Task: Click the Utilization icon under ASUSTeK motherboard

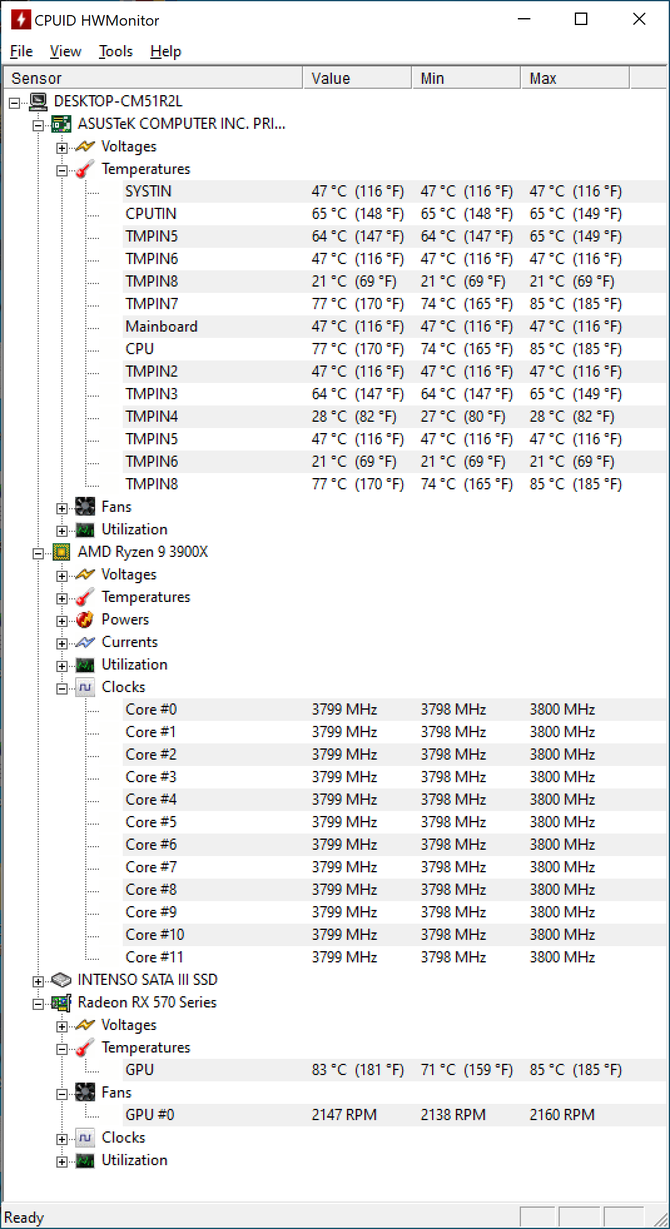Action: (85, 529)
